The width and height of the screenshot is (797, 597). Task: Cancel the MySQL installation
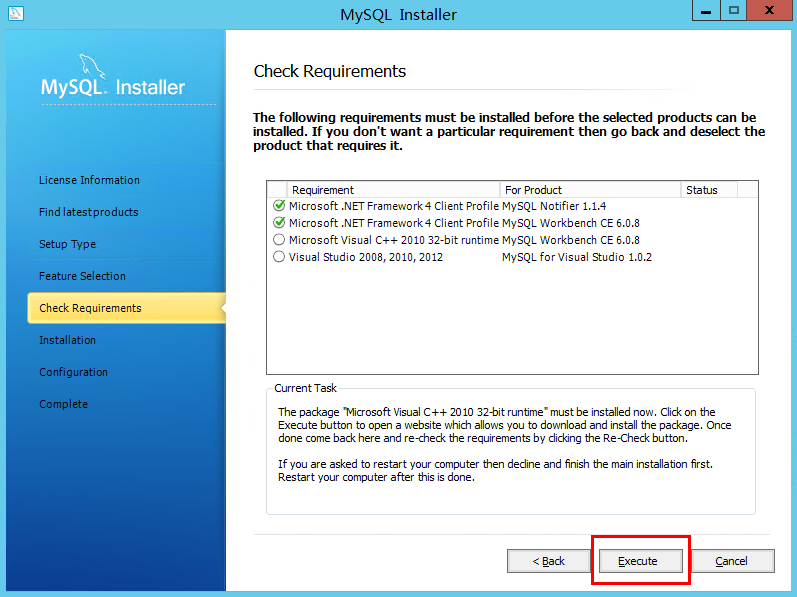(732, 560)
